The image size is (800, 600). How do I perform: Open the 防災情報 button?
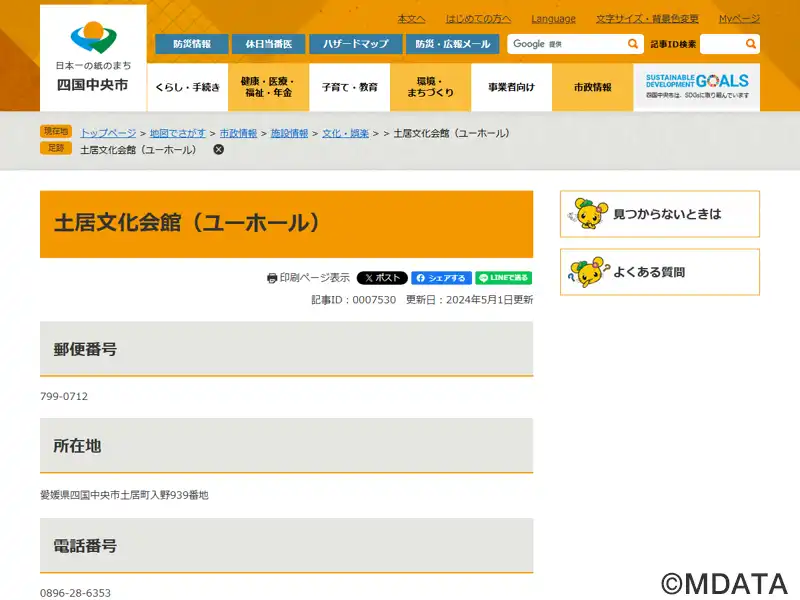click(192, 44)
